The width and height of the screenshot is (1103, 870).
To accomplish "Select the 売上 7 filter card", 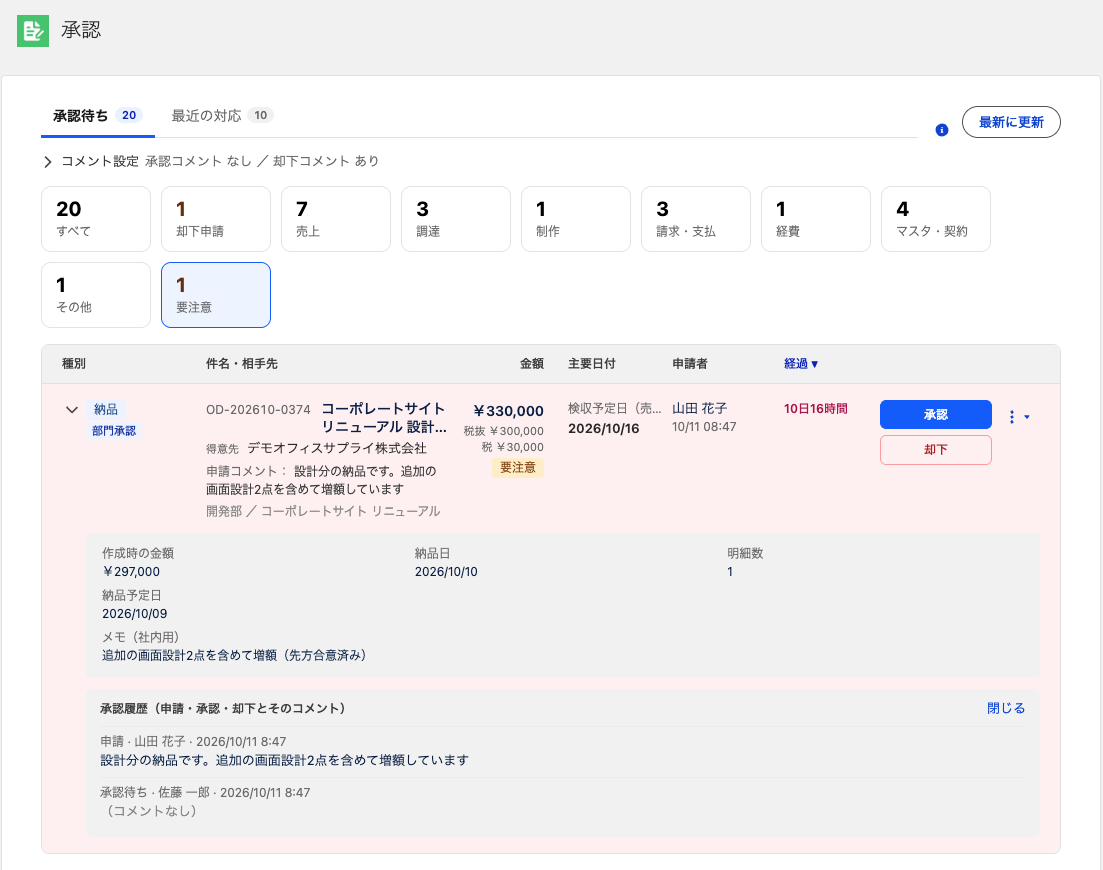I will pyautogui.click(x=336, y=219).
